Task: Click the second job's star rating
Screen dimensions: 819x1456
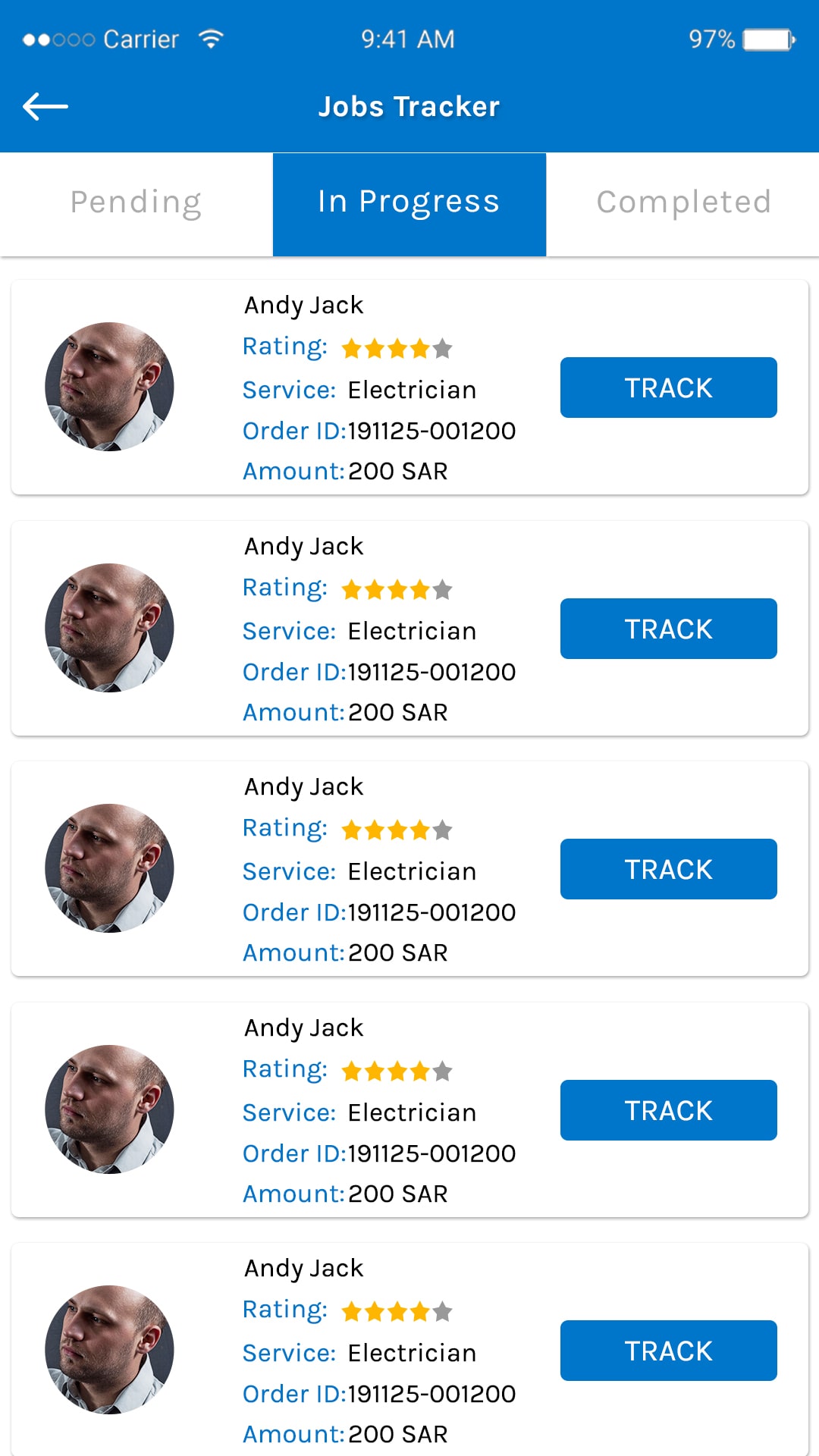Action: (397, 590)
